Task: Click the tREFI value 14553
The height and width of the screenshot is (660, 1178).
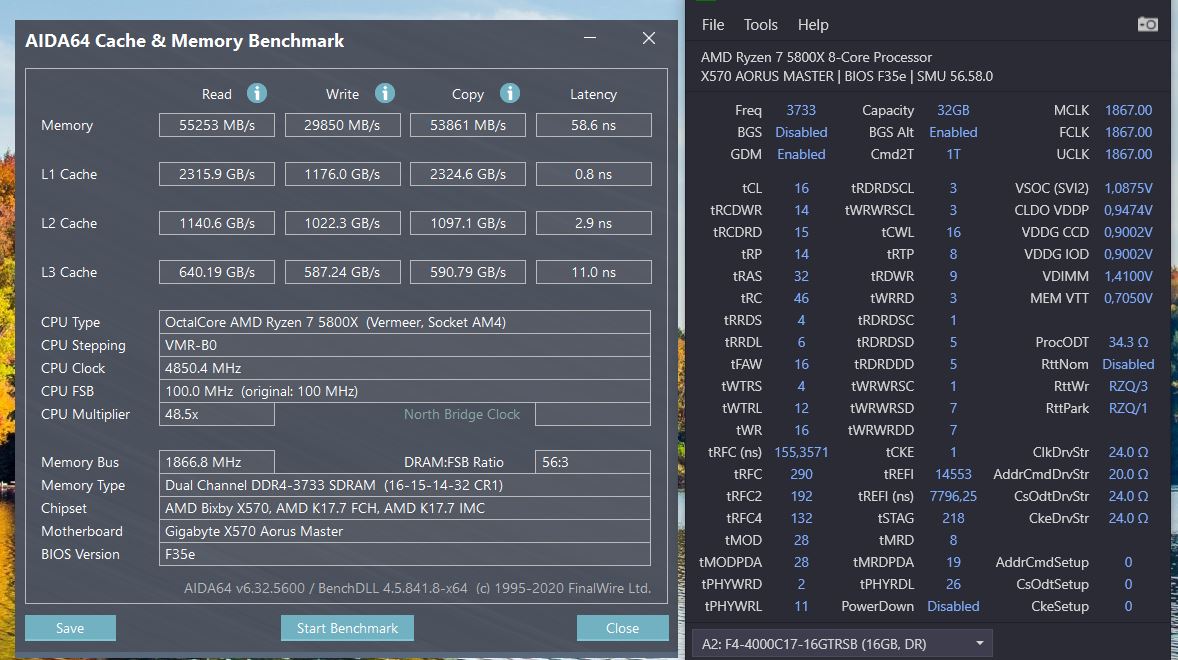Action: point(953,474)
